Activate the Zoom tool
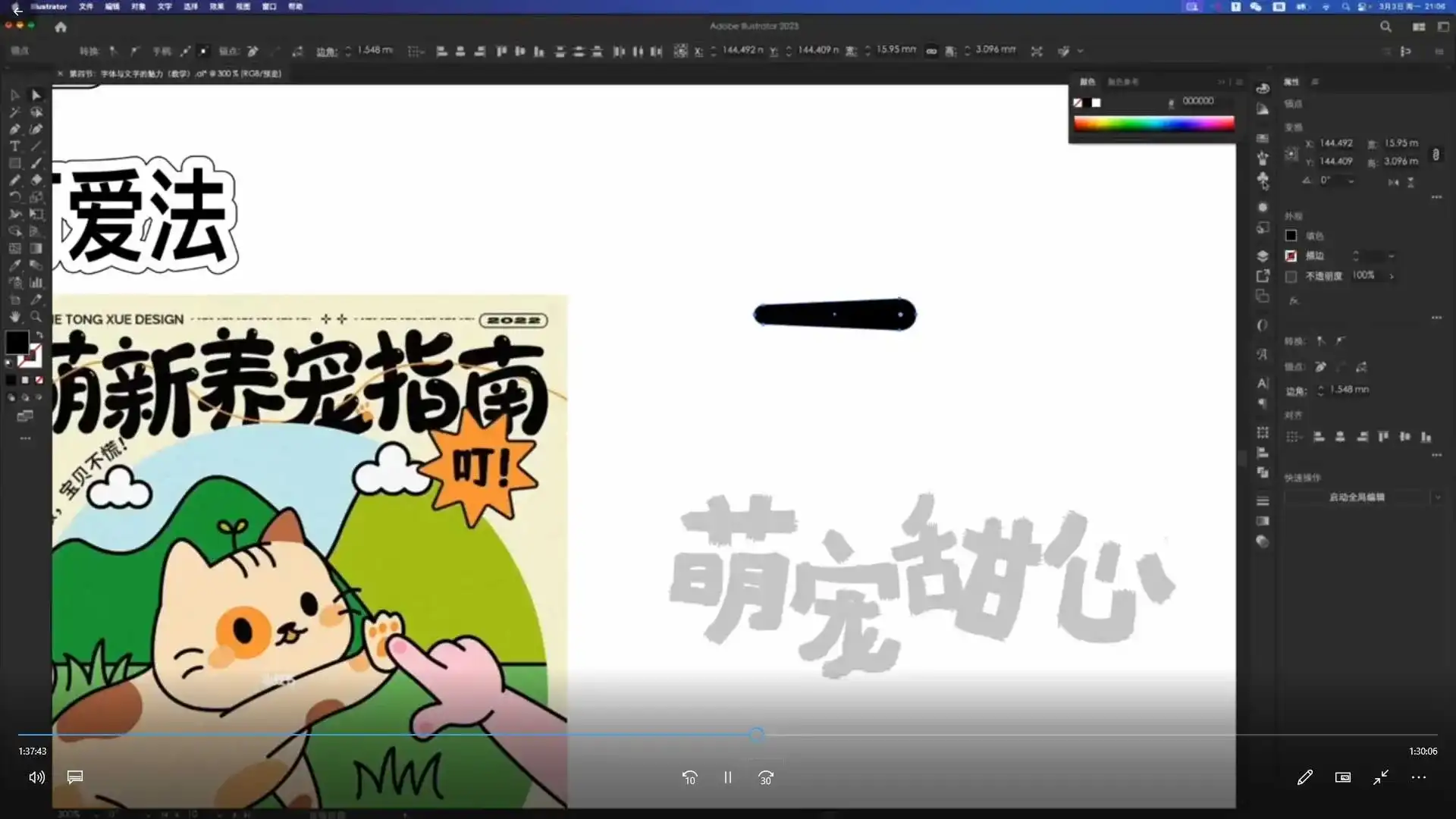This screenshot has width=1456, height=819. [x=36, y=316]
